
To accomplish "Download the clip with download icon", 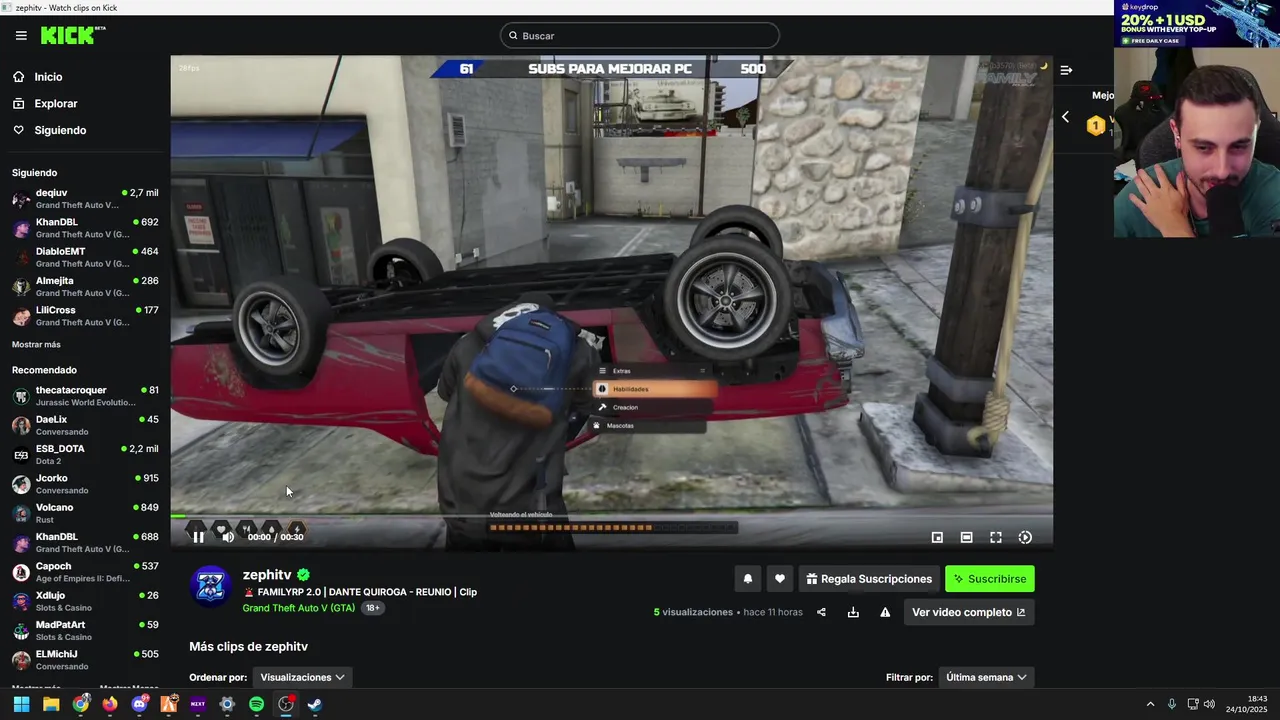I will [x=853, y=612].
